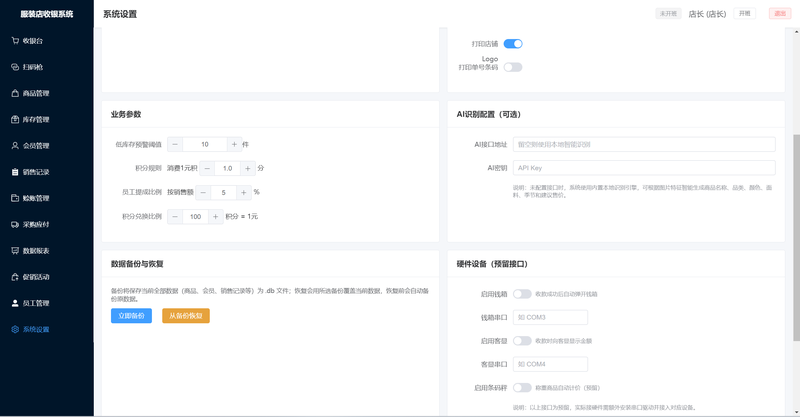Open 采购应付 truck icon
This screenshot has width=800, height=417.
15,224
